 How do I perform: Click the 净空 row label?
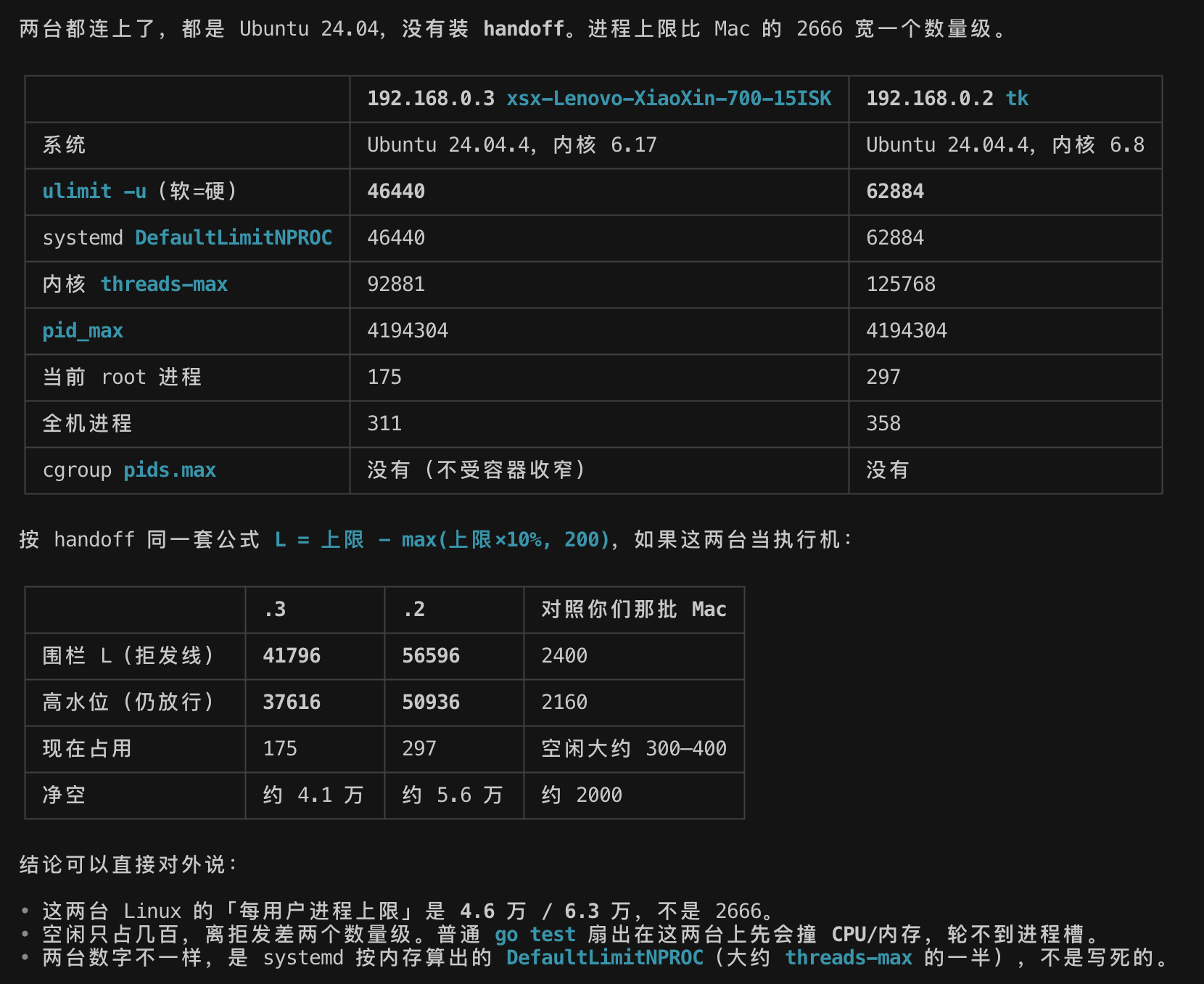click(64, 795)
